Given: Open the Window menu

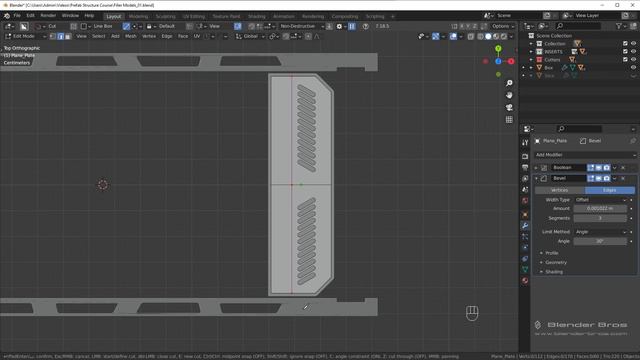Looking at the screenshot, I should pyautogui.click(x=70, y=16).
